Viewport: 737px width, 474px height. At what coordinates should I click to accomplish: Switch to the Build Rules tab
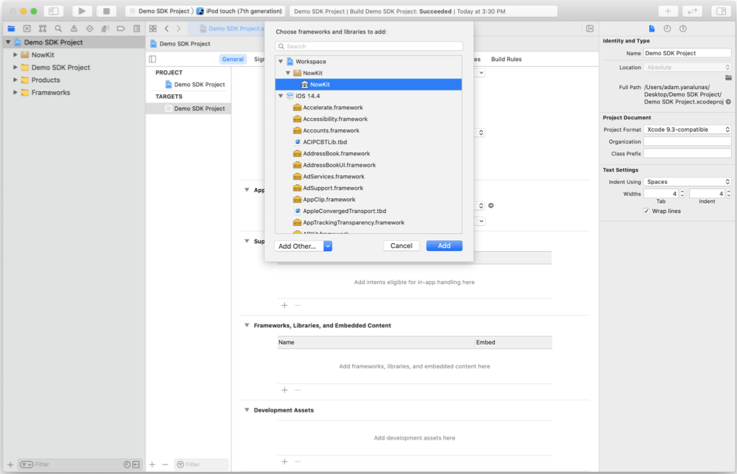pos(506,59)
